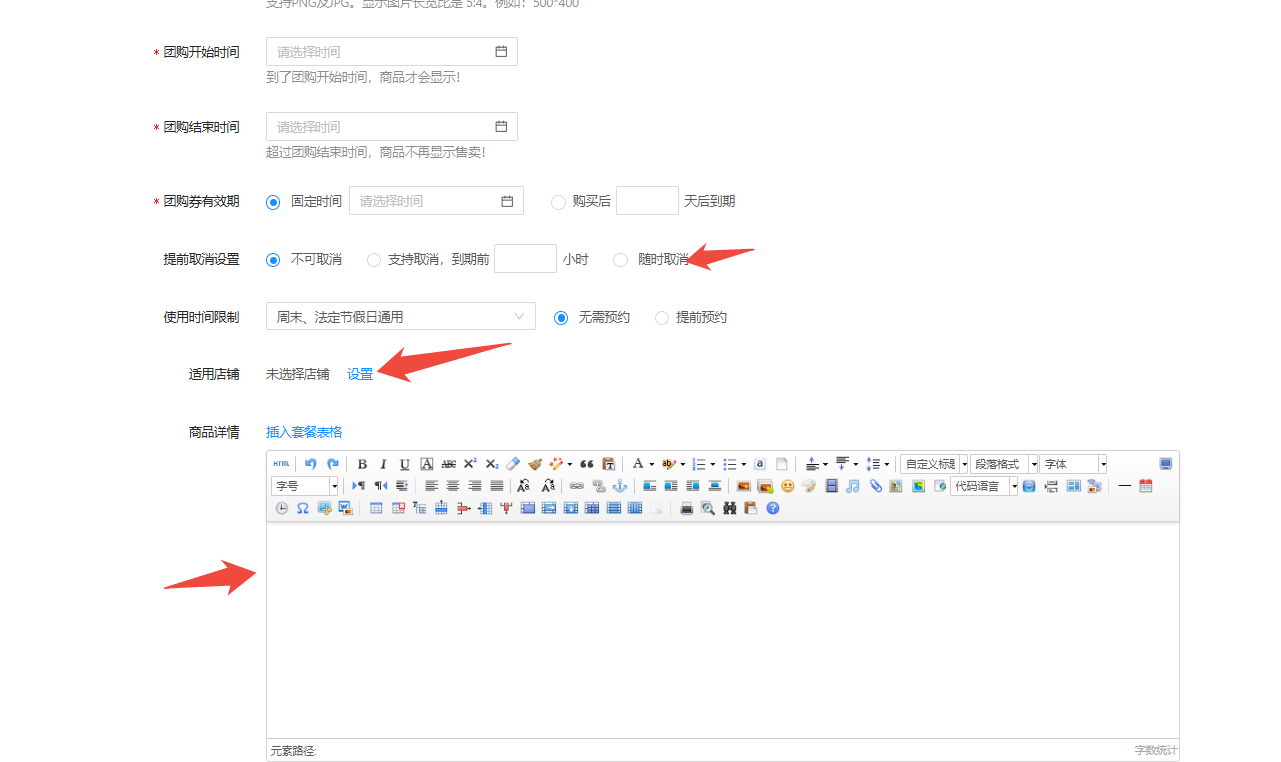The height and width of the screenshot is (762, 1281).
Task: Click the undo icon in editor toolbar
Action: pyautogui.click(x=311, y=464)
